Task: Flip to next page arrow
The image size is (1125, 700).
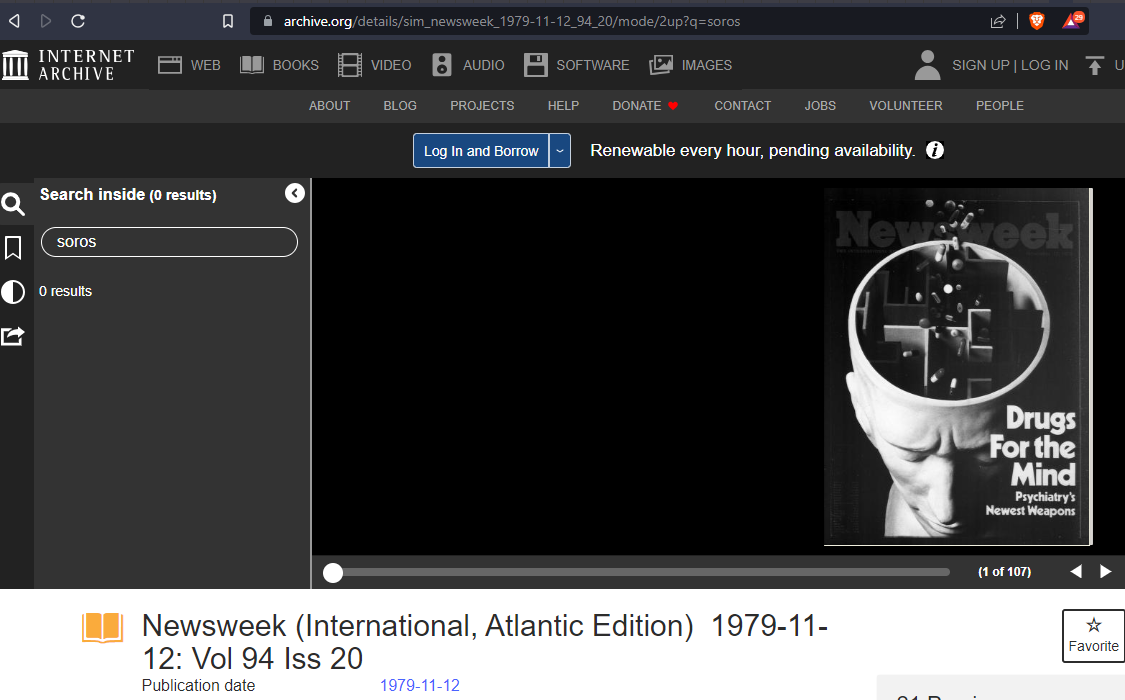Action: click(1106, 572)
